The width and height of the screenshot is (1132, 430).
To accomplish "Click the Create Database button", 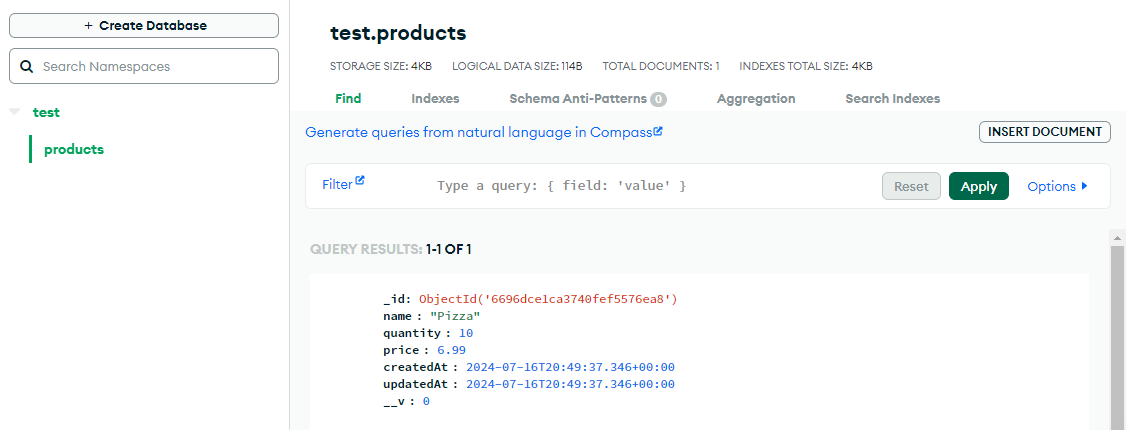I will 144,26.
